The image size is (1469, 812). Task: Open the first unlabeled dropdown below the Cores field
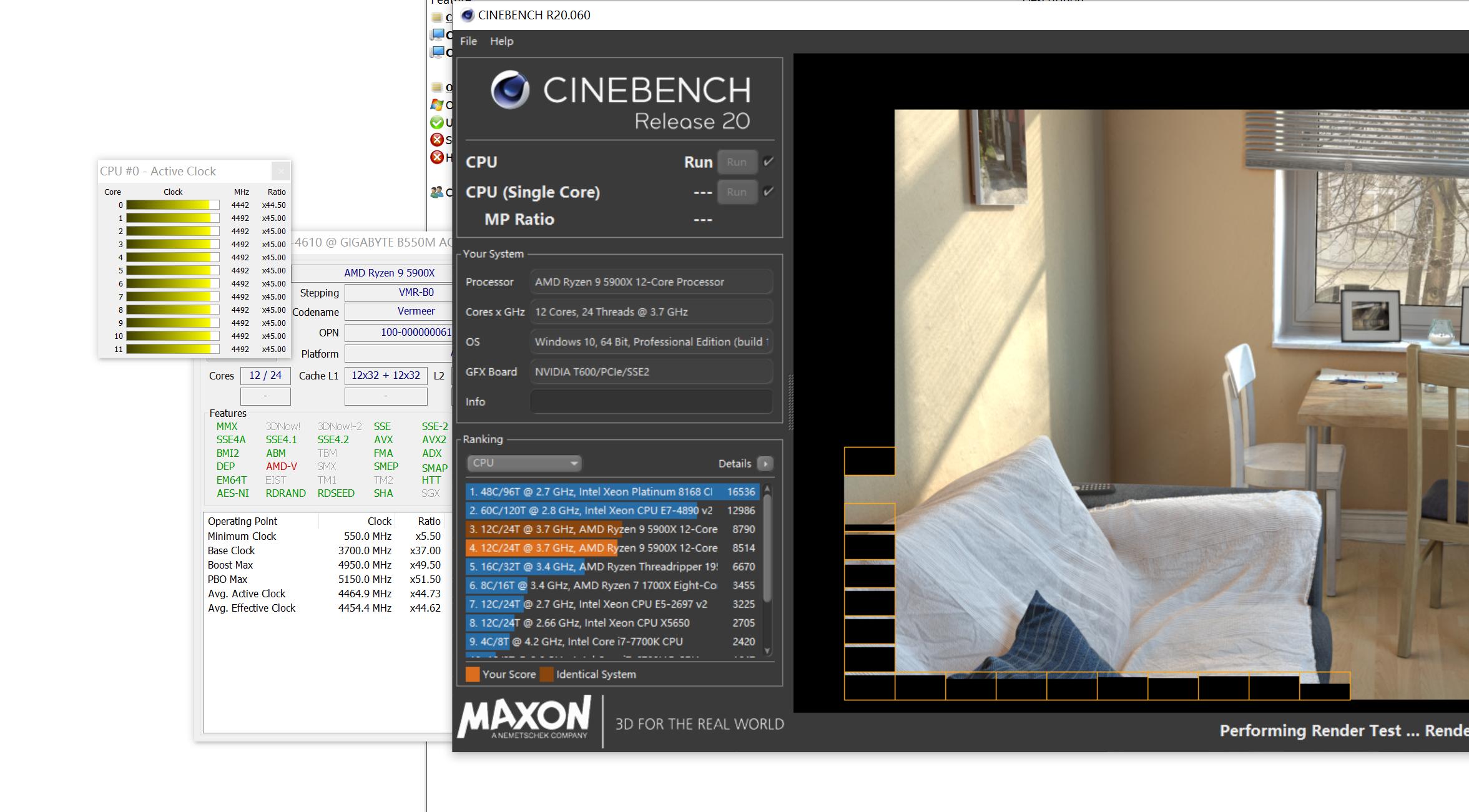(x=265, y=396)
